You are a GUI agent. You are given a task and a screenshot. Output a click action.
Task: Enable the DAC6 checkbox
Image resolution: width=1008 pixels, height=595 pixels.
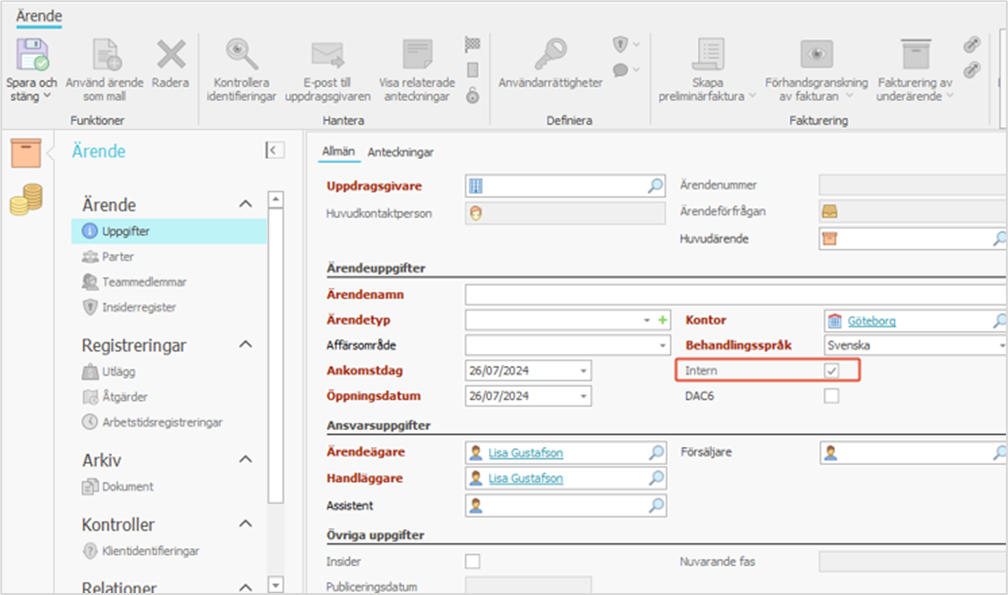(x=831, y=396)
